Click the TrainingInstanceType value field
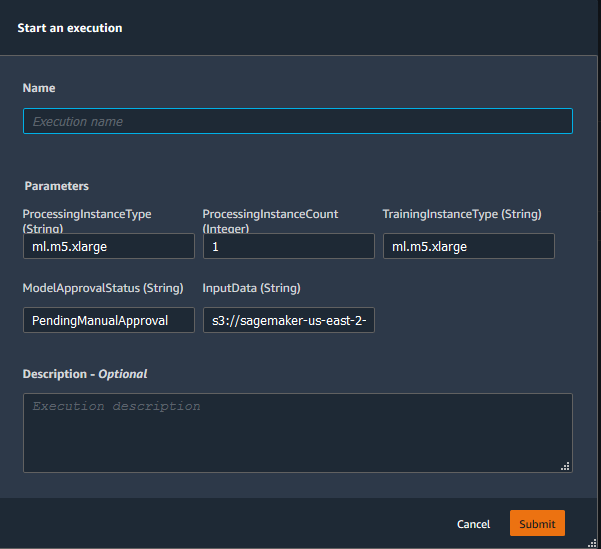This screenshot has height=549, width=601. pos(468,246)
